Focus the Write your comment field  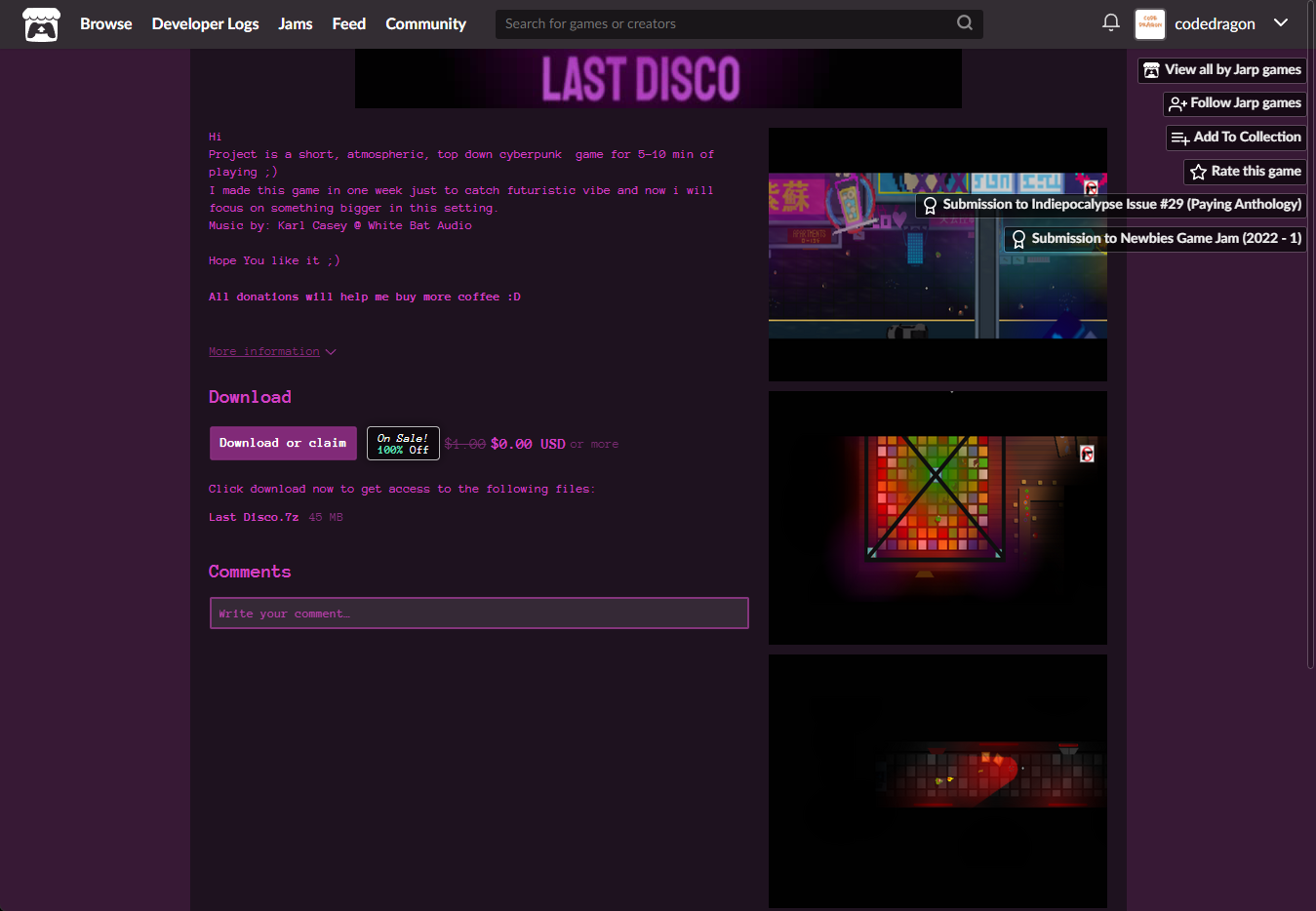click(479, 614)
